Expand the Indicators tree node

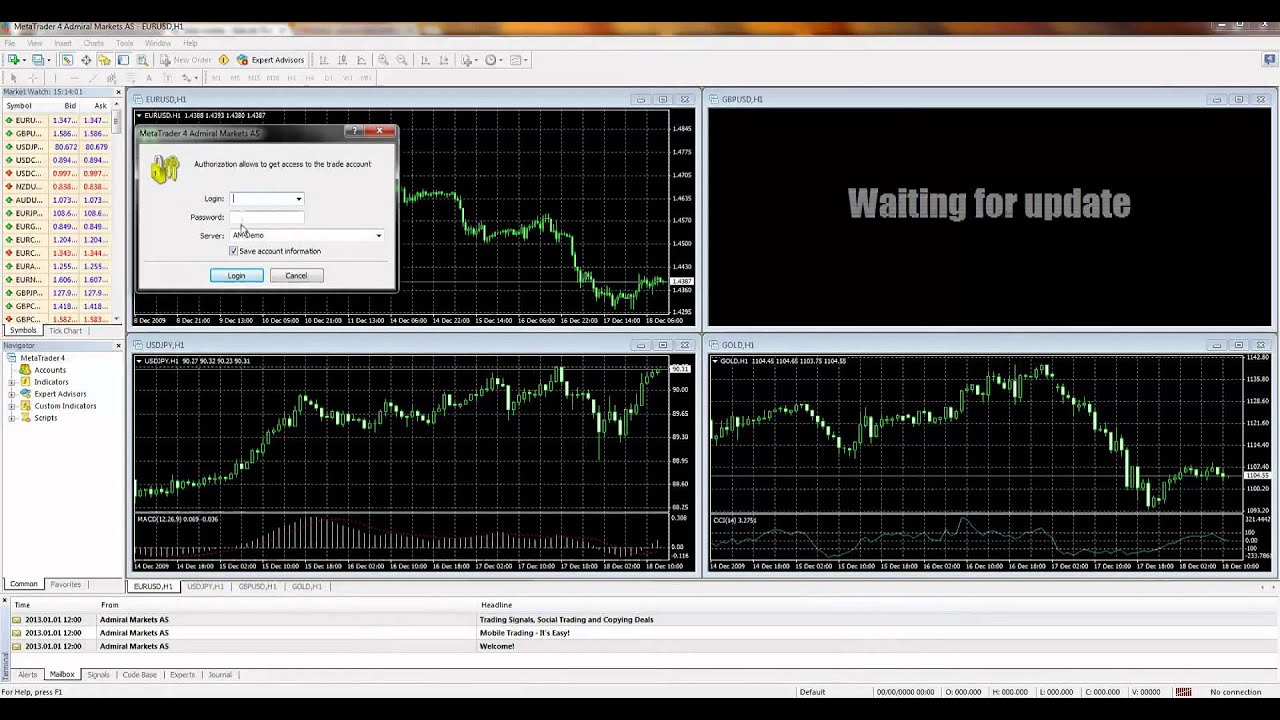[x=12, y=382]
